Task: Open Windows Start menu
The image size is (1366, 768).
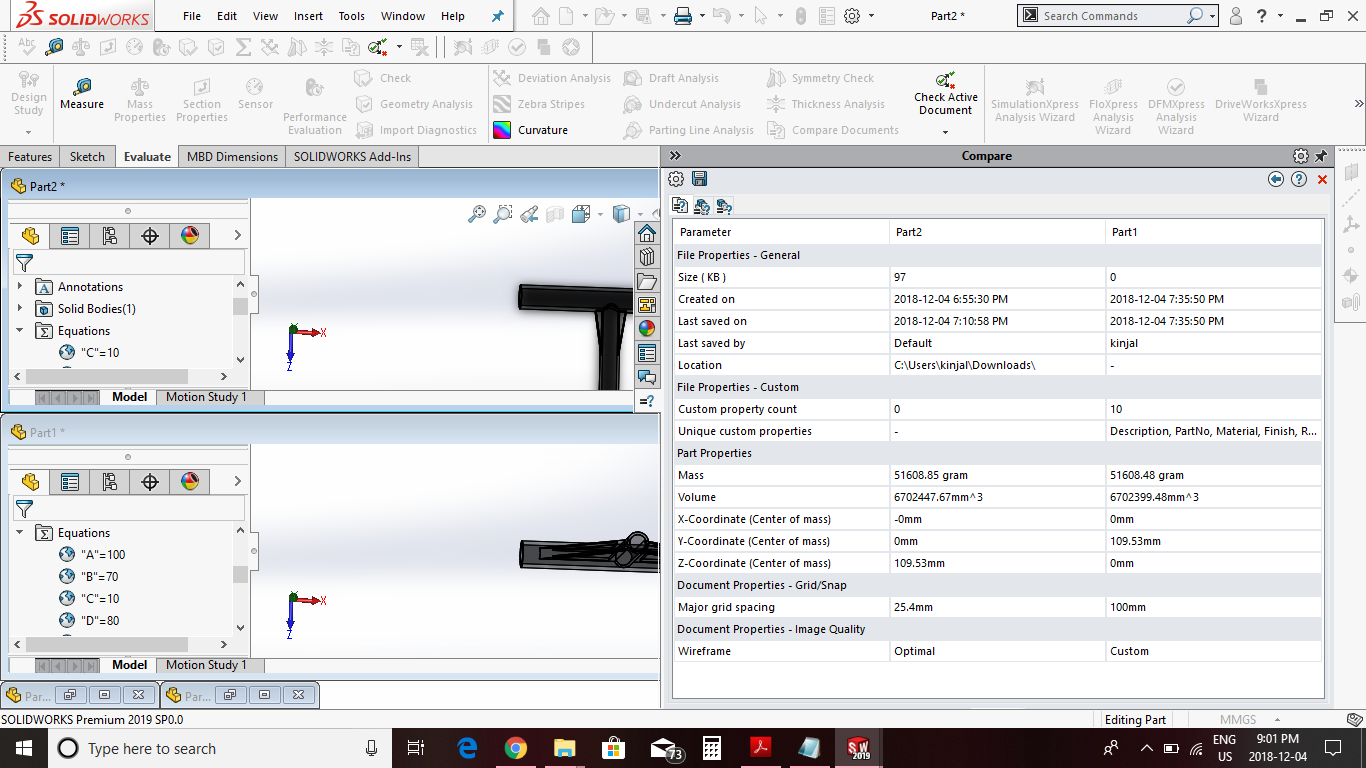Action: [x=23, y=748]
